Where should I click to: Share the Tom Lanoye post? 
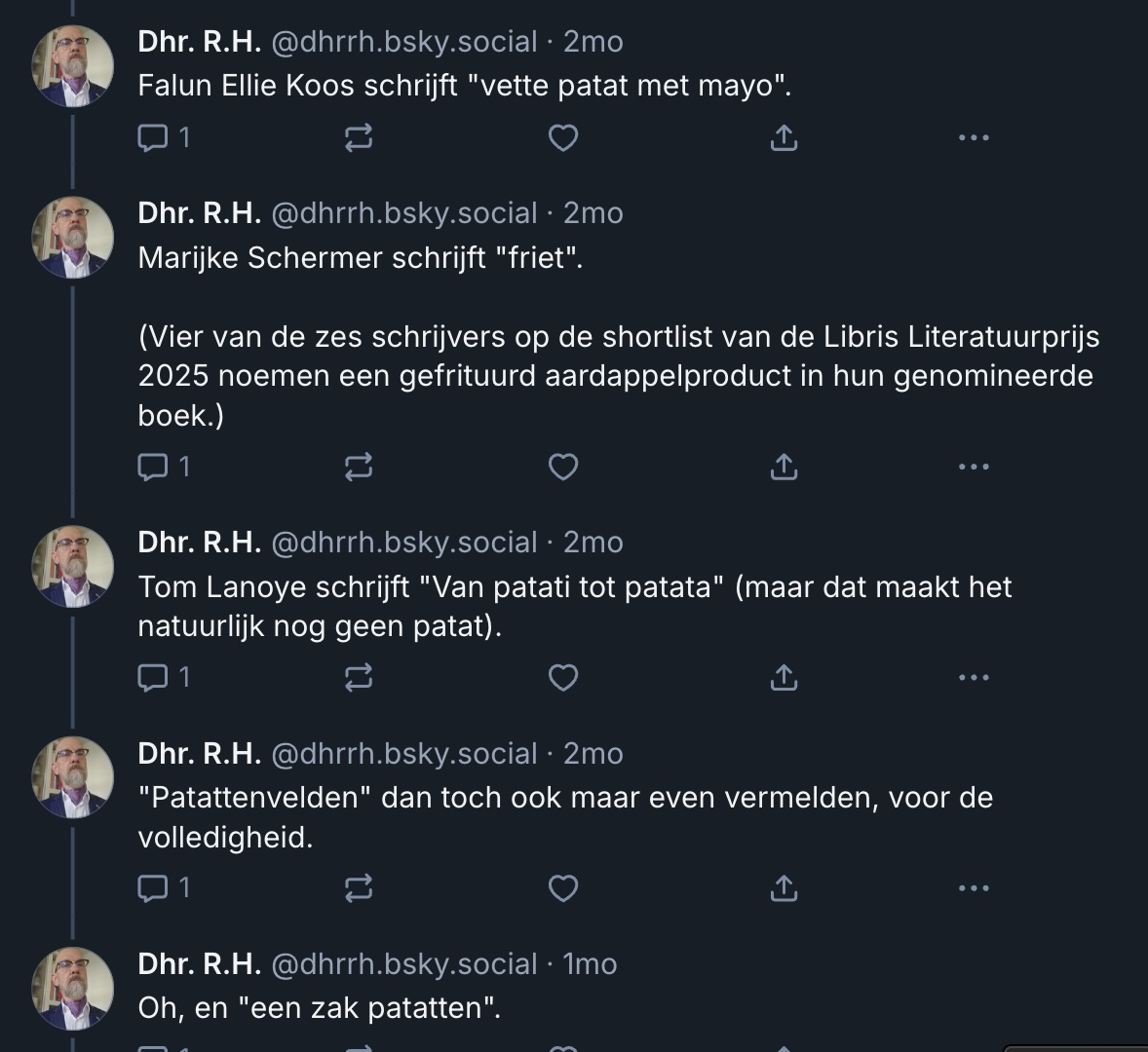tap(784, 677)
